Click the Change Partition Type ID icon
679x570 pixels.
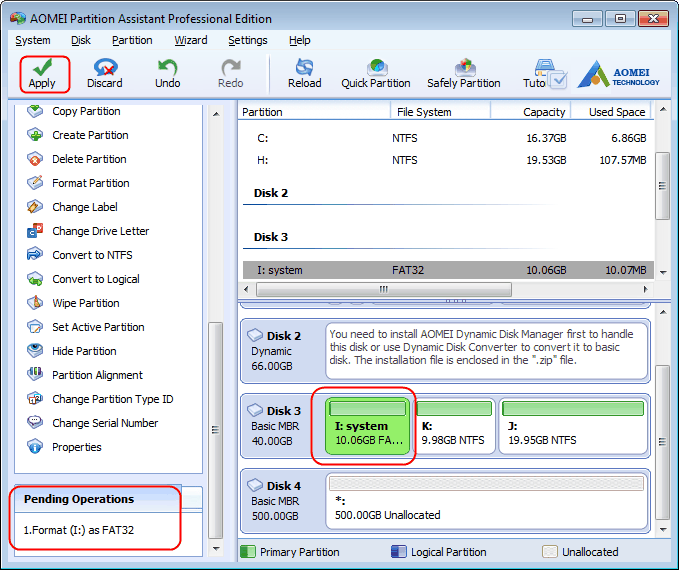[x=35, y=398]
